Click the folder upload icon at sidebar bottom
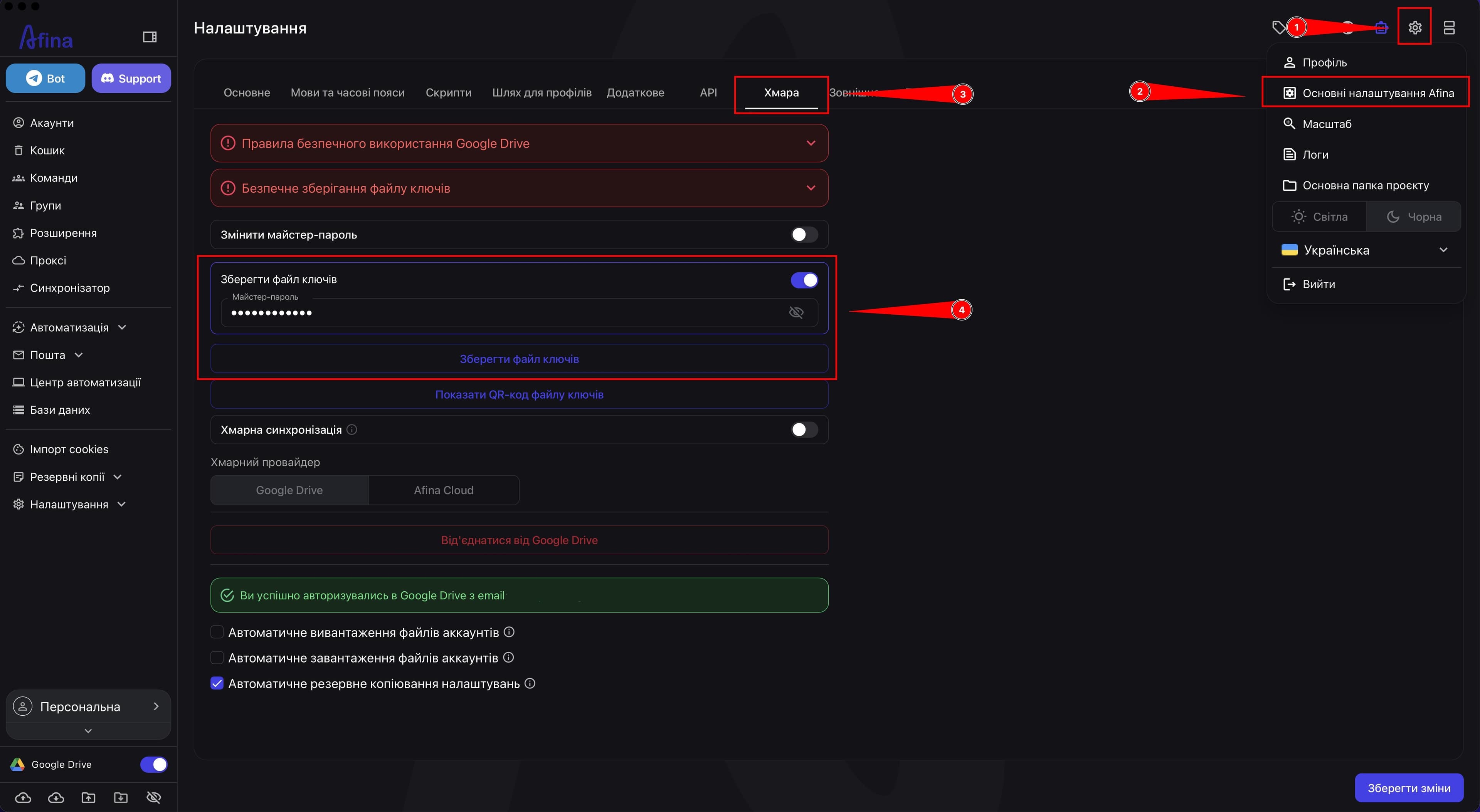The image size is (1480, 812). [x=89, y=797]
